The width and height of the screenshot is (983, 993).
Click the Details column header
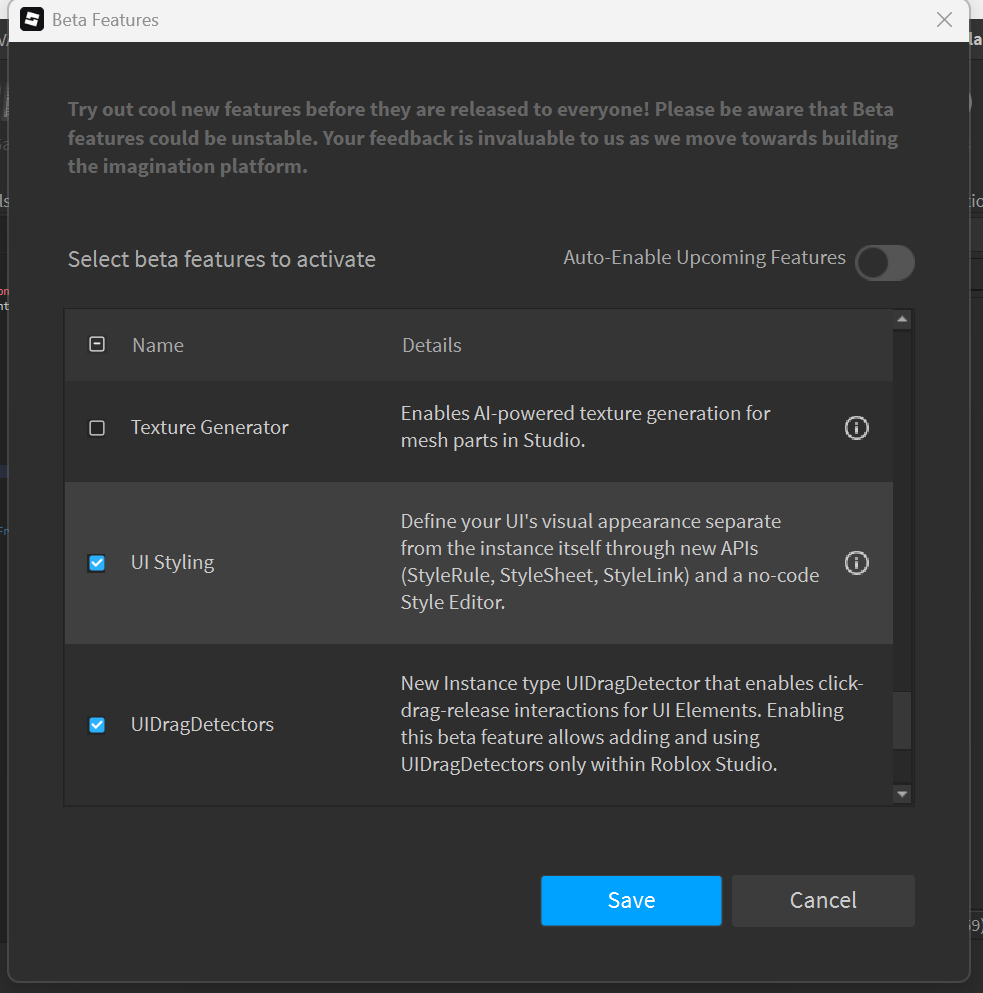point(432,345)
